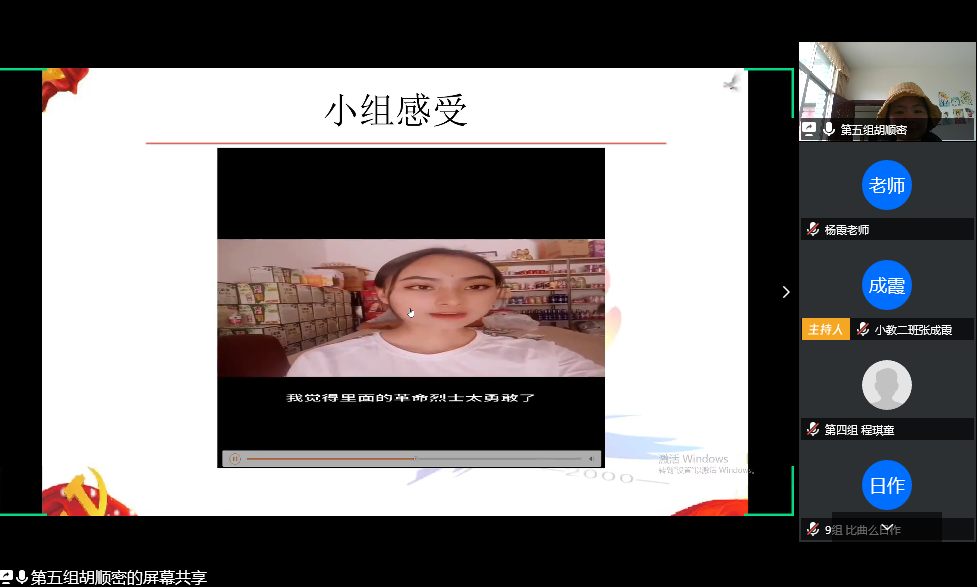Click the video progress slider bar
977x587 pixels.
412,459
